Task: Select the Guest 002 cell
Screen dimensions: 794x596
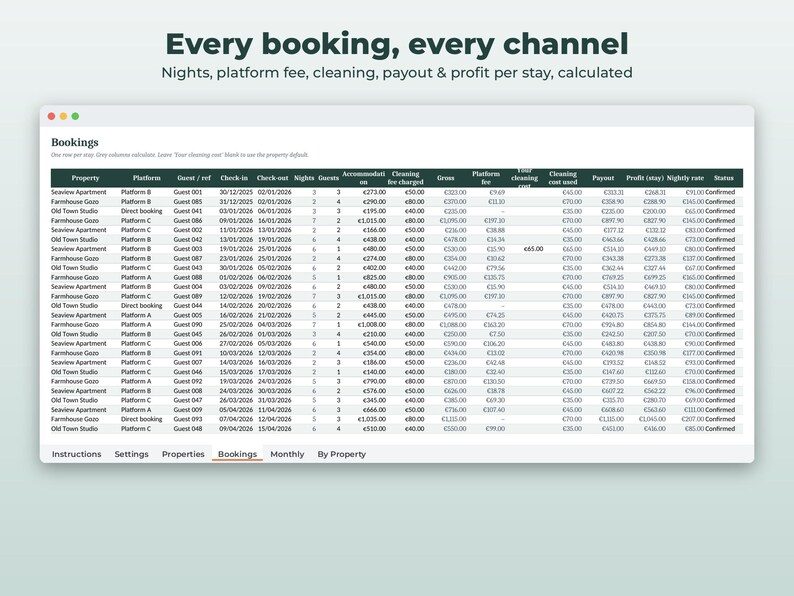Action: (188, 230)
